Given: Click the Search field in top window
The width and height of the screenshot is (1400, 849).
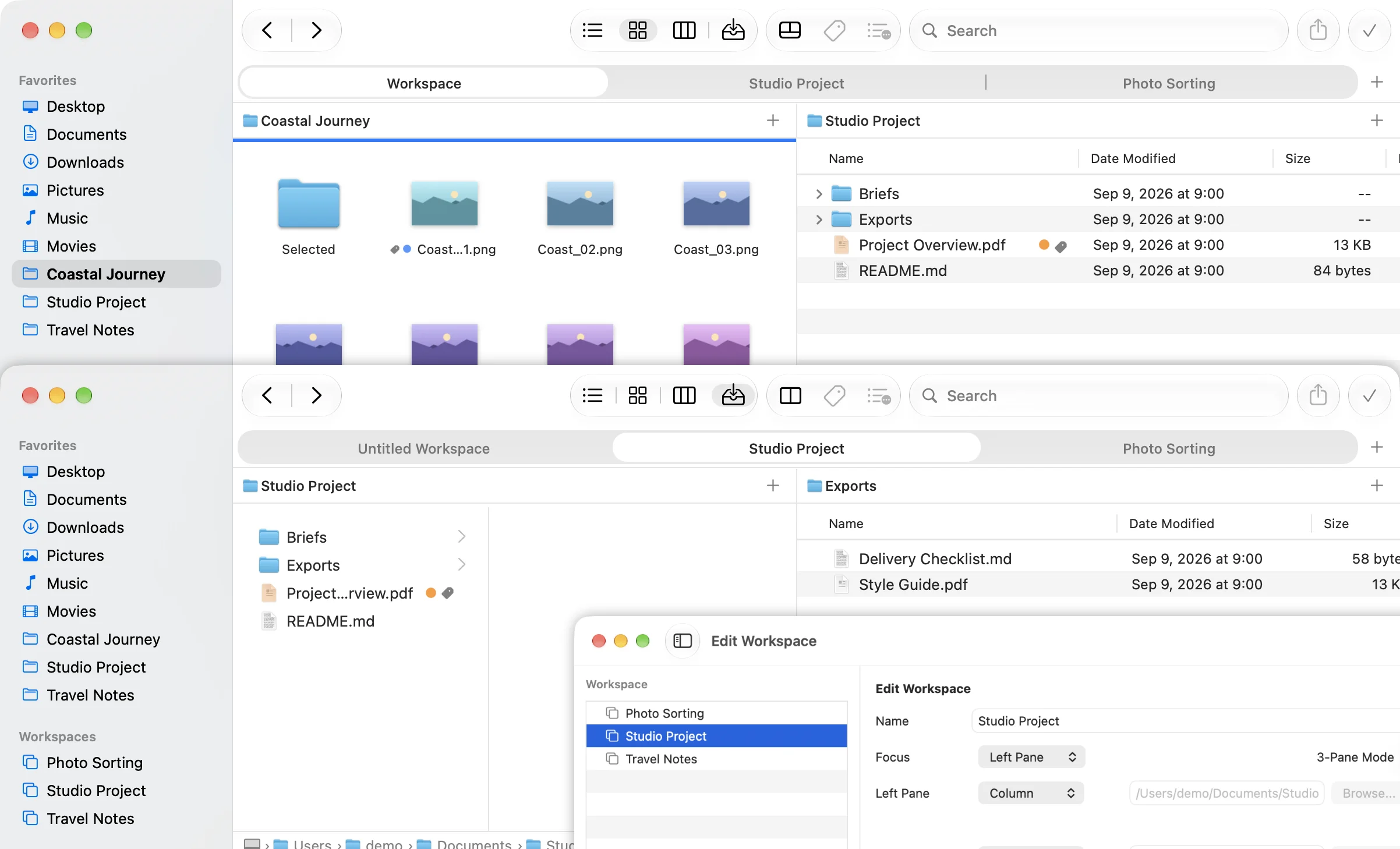Looking at the screenshot, I should [1100, 30].
